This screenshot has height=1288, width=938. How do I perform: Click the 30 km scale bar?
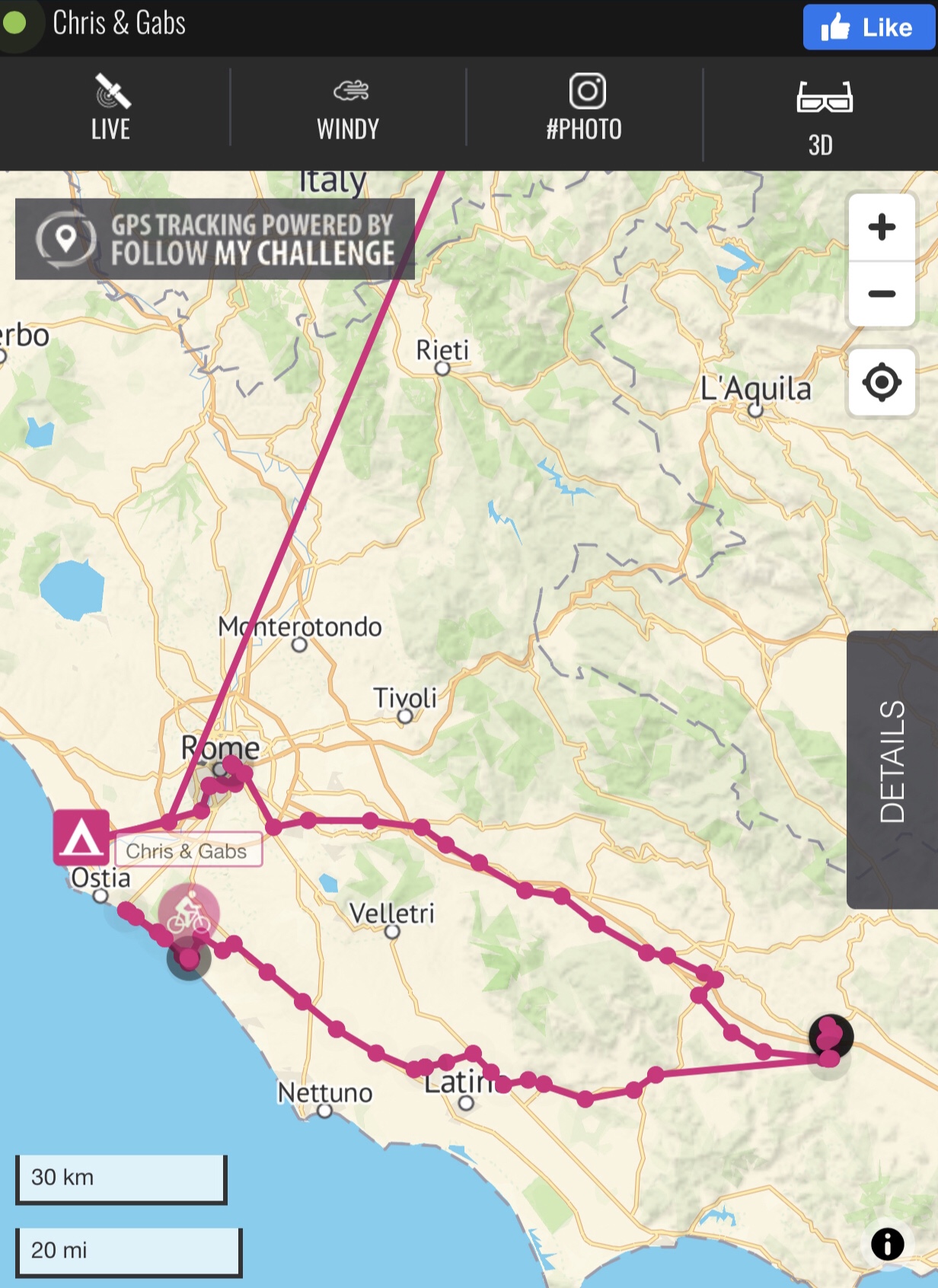[x=121, y=1178]
